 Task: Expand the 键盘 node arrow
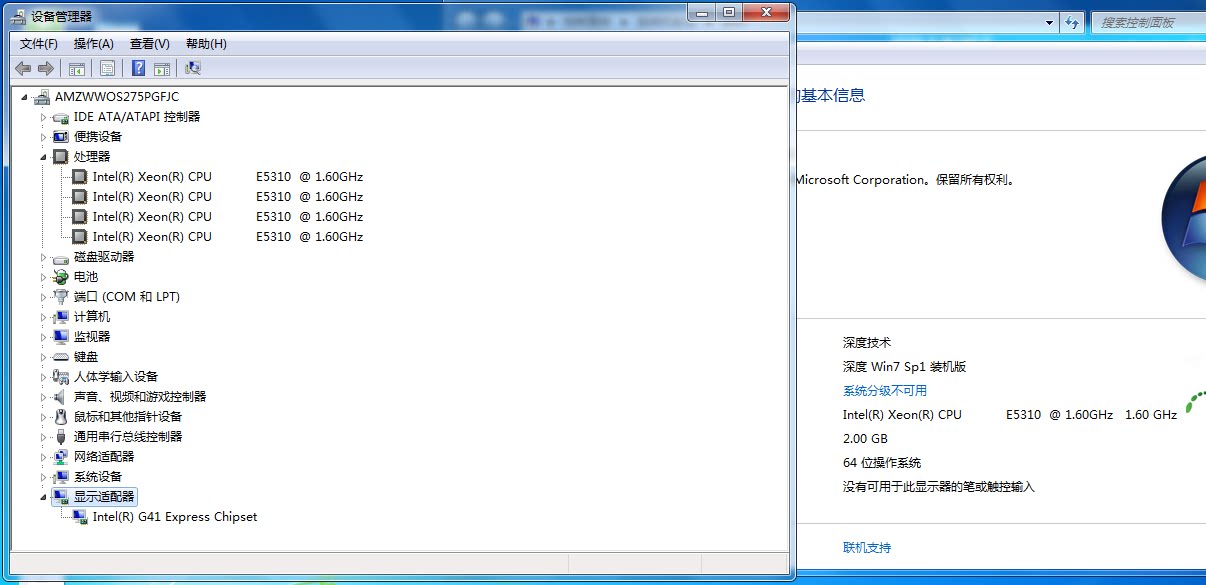tap(43, 357)
